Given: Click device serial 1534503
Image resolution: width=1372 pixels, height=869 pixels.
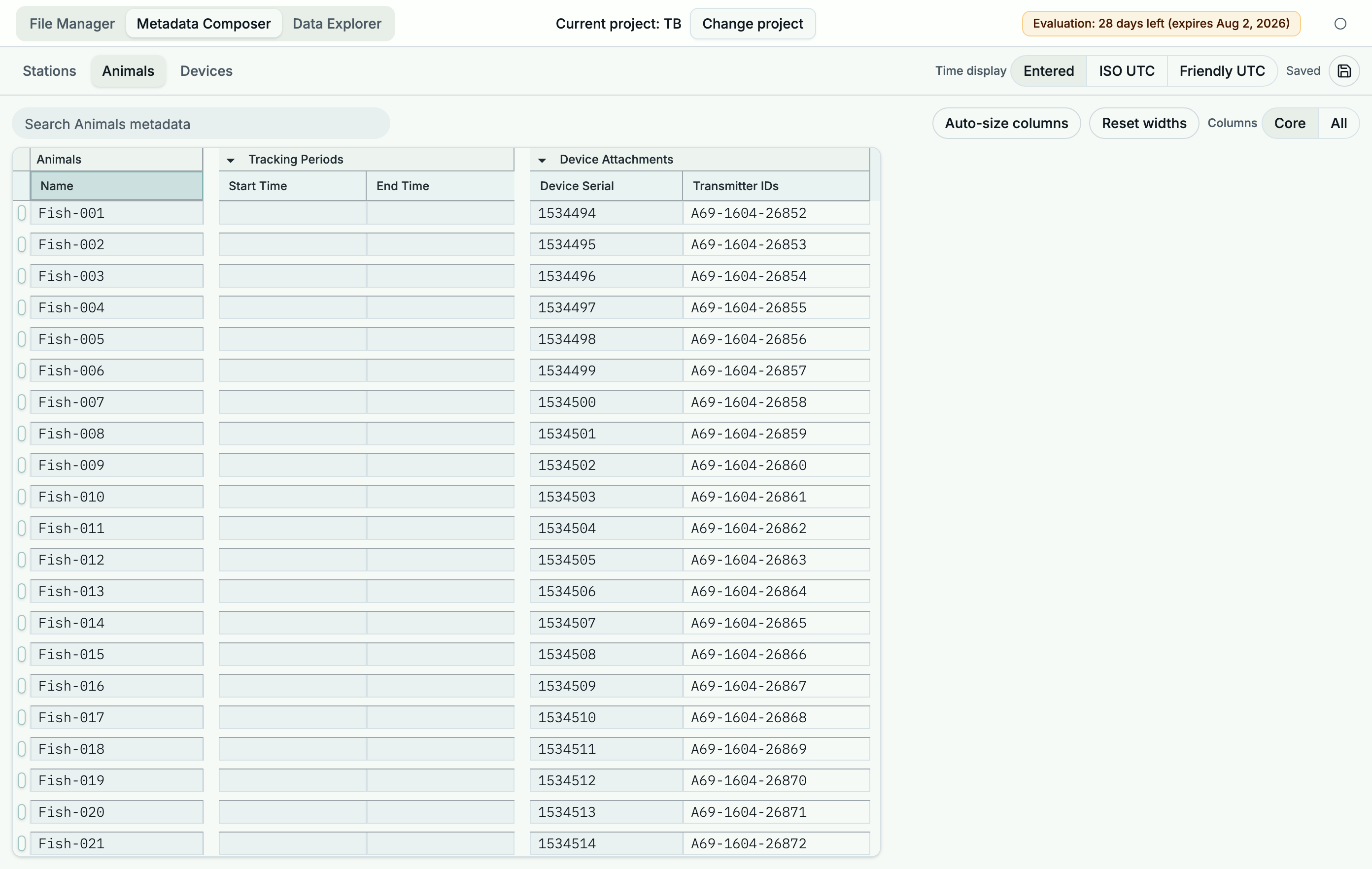Looking at the screenshot, I should (606, 497).
